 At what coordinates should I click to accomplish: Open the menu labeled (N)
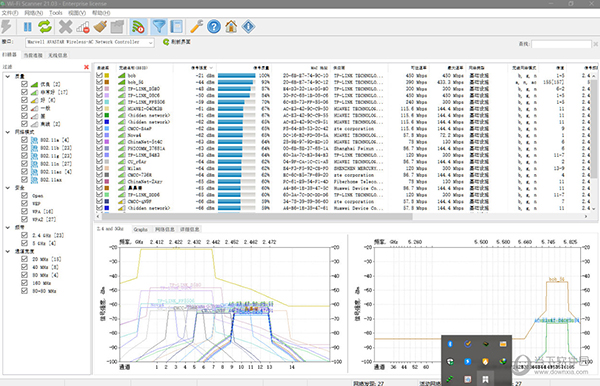click(x=34, y=13)
